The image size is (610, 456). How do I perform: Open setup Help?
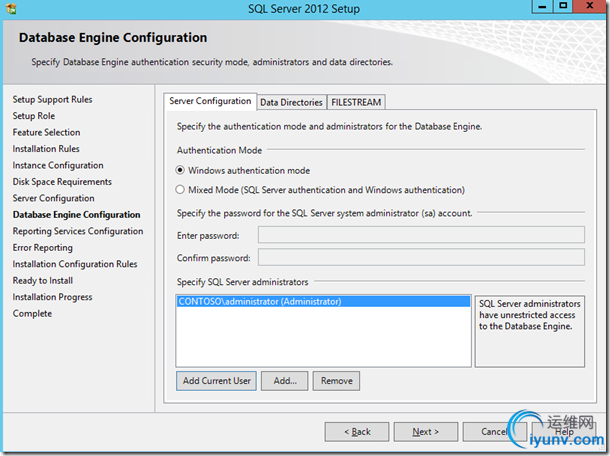[564, 431]
